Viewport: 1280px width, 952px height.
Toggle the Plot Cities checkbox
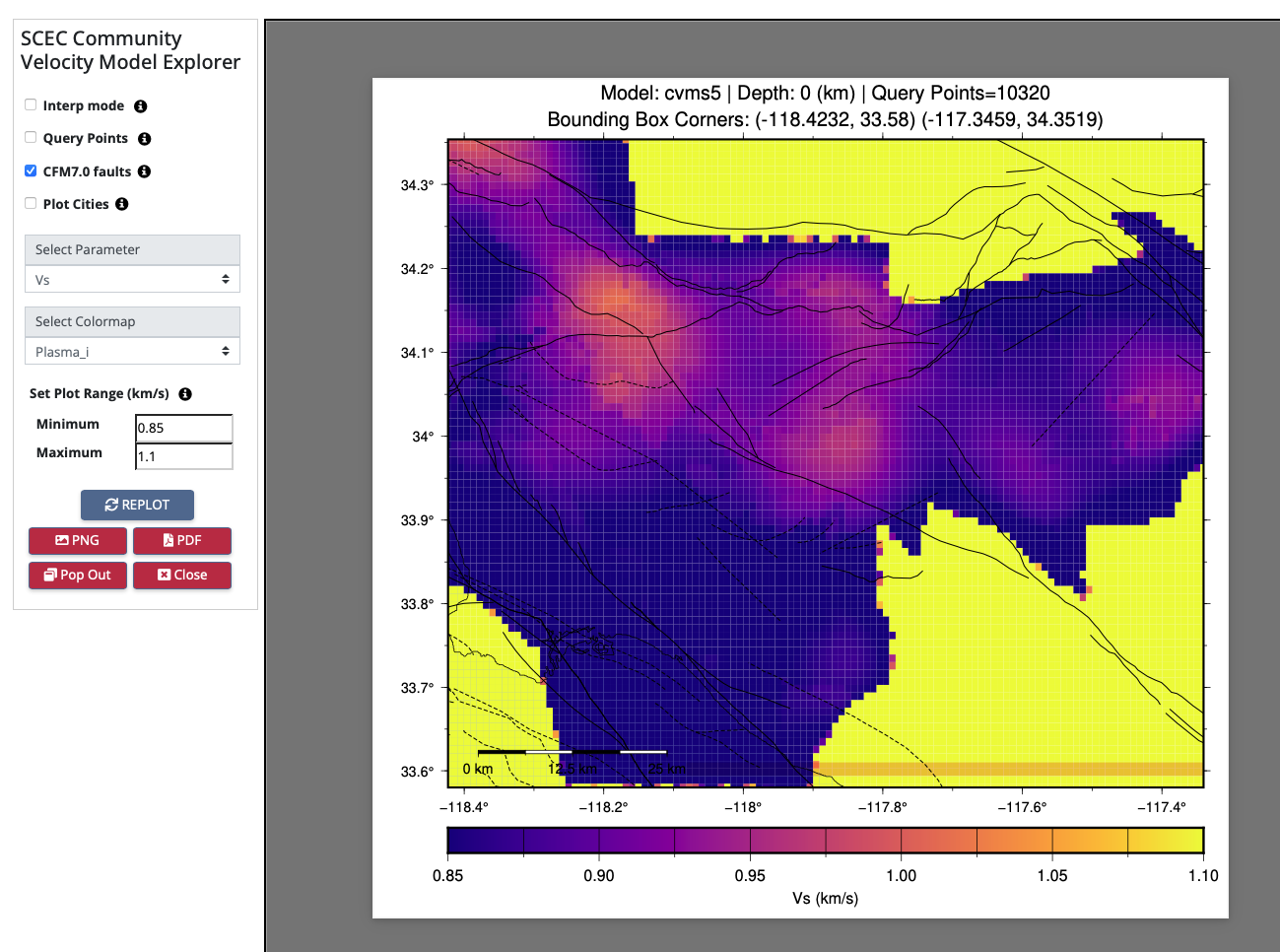pyautogui.click(x=31, y=203)
